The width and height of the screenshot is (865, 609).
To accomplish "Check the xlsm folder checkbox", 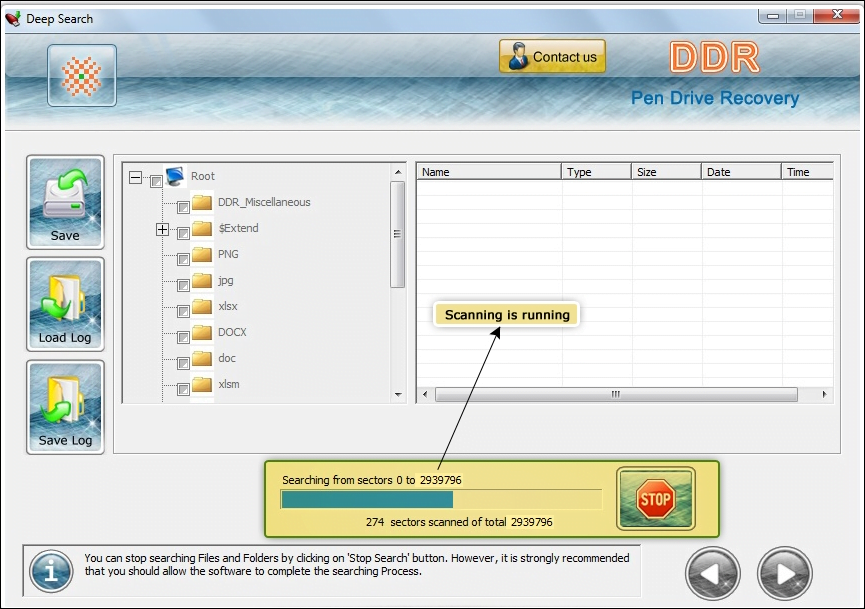I will (183, 389).
